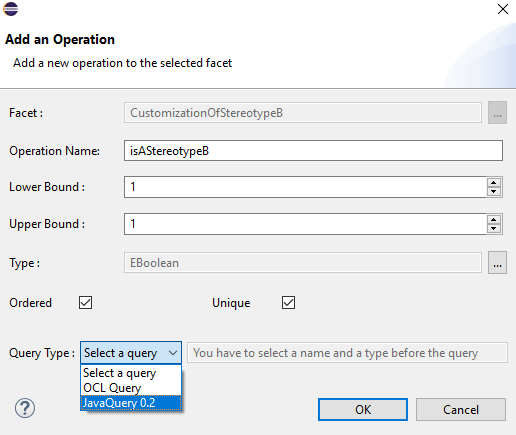Increase Upper Bound with up arrow
Viewport: 516px width, 435px height.
(494, 220)
